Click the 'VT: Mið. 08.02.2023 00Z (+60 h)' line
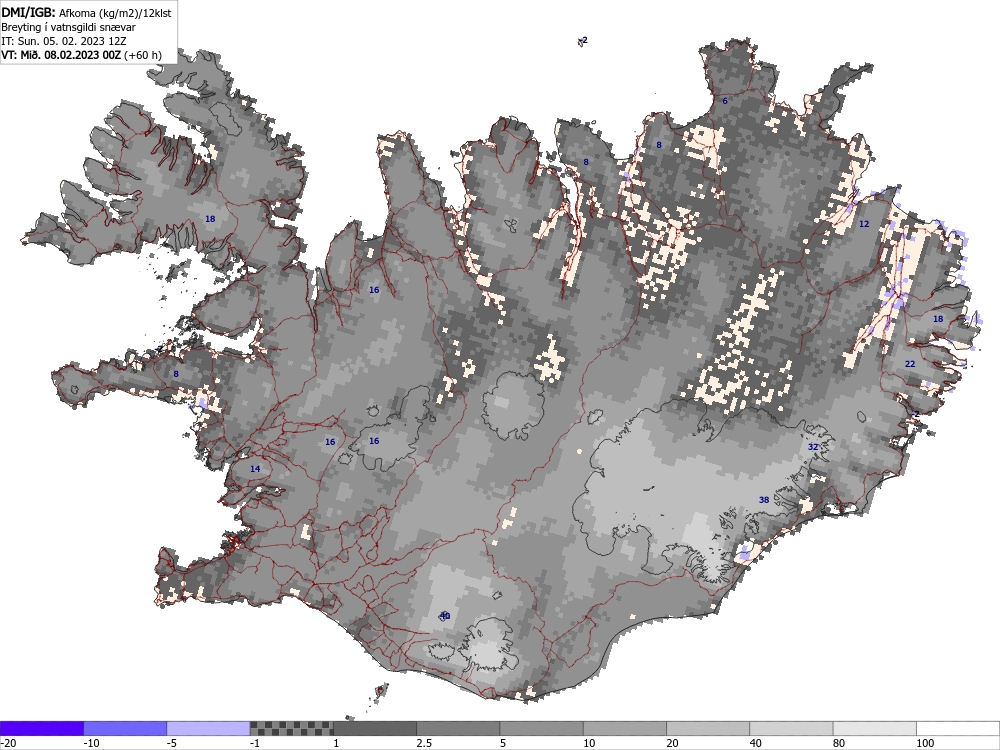Image resolution: width=1000 pixels, height=750 pixels. 81,55
